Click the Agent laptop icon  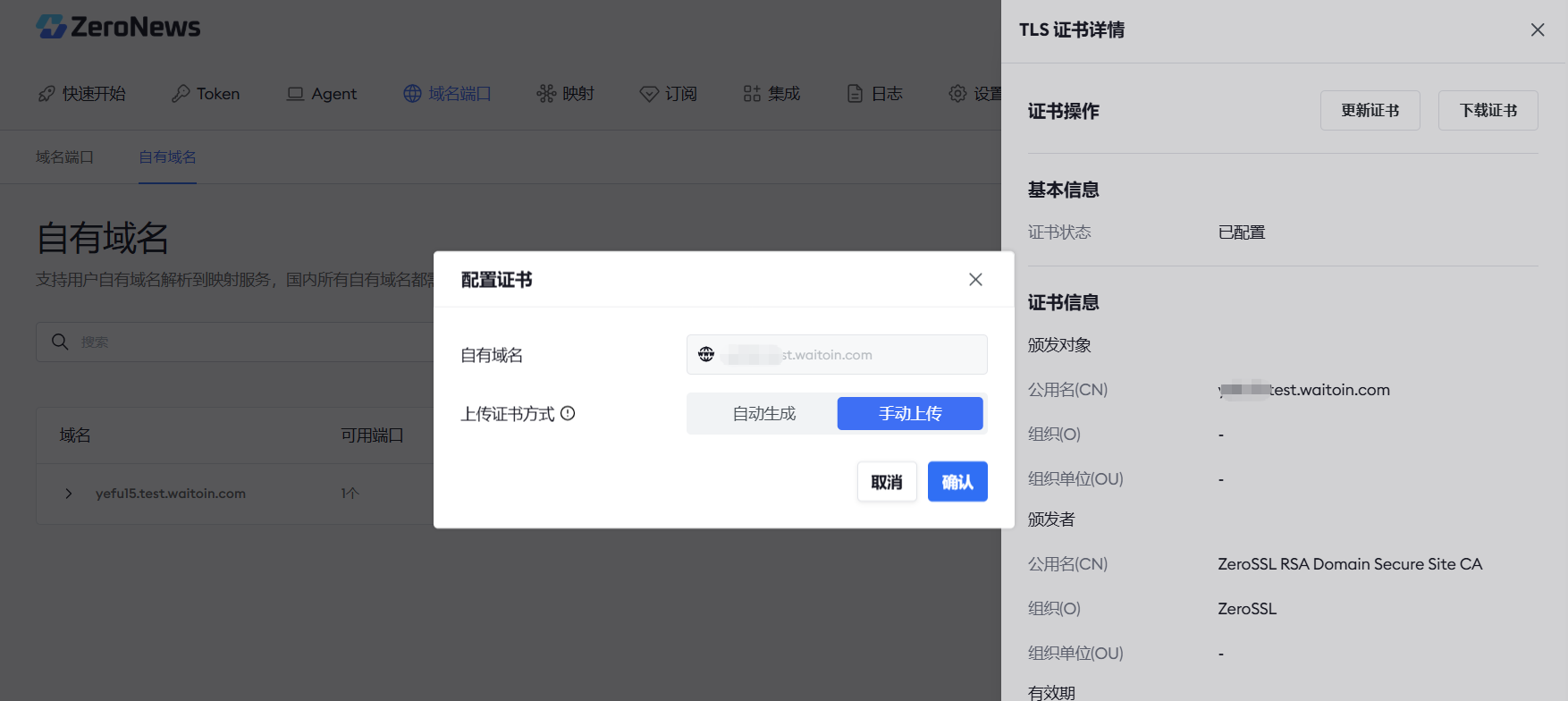point(295,94)
